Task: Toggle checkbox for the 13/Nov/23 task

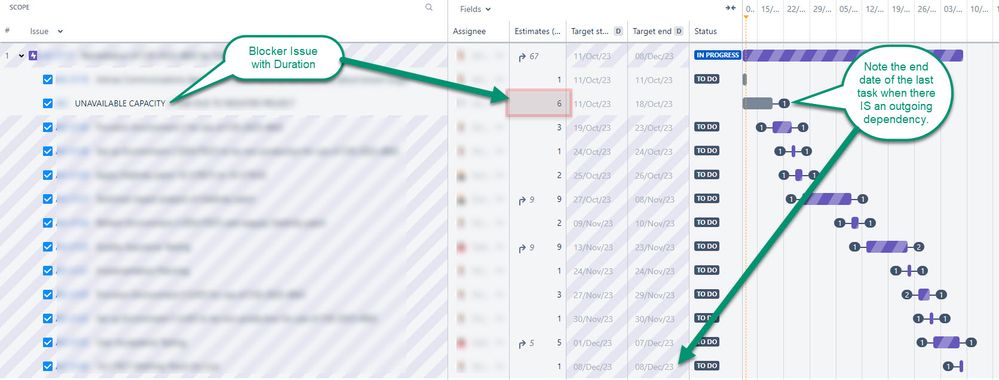Action: [48, 247]
